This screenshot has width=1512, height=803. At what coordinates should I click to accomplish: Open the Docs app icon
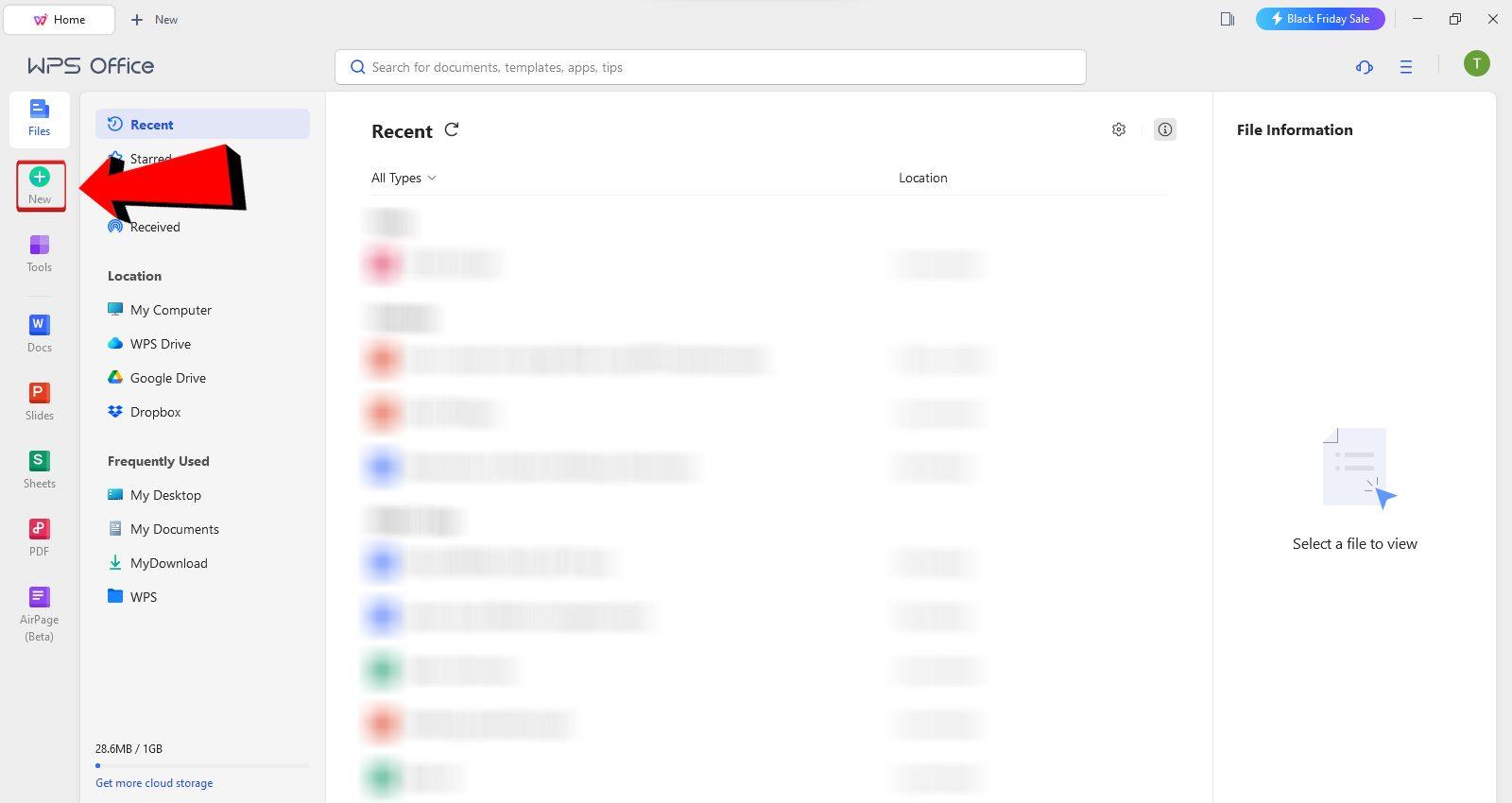[x=40, y=333]
